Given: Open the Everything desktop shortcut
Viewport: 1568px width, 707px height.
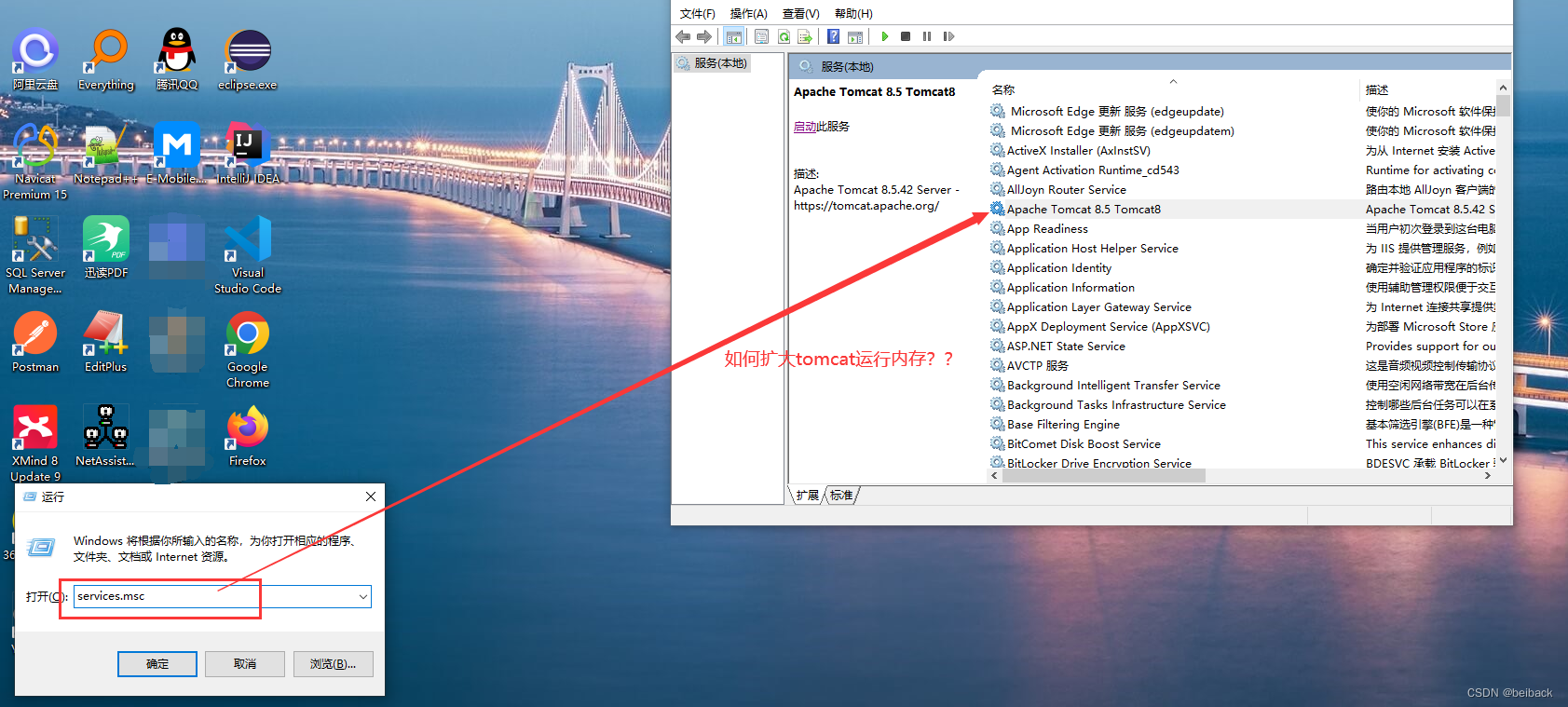Looking at the screenshot, I should 106,59.
